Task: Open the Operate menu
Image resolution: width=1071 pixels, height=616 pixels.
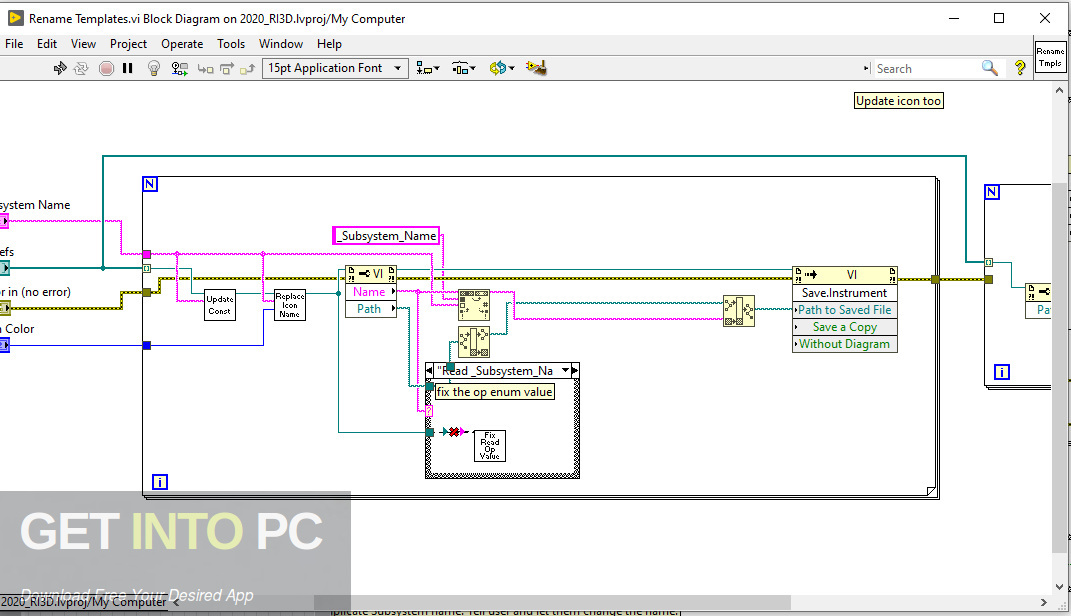Action: 182,44
